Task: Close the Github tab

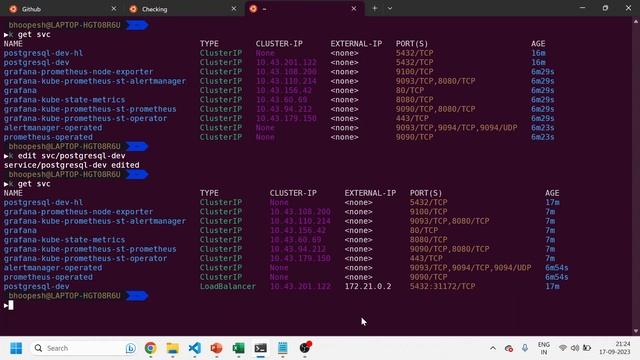Action: [x=114, y=9]
